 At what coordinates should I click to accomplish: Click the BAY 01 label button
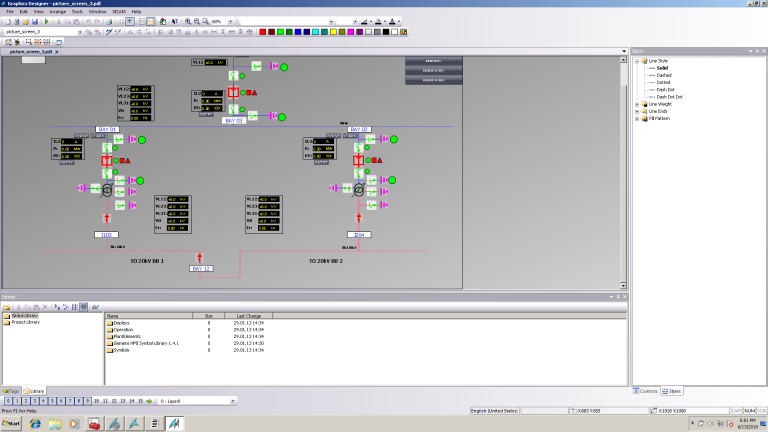tap(107, 129)
